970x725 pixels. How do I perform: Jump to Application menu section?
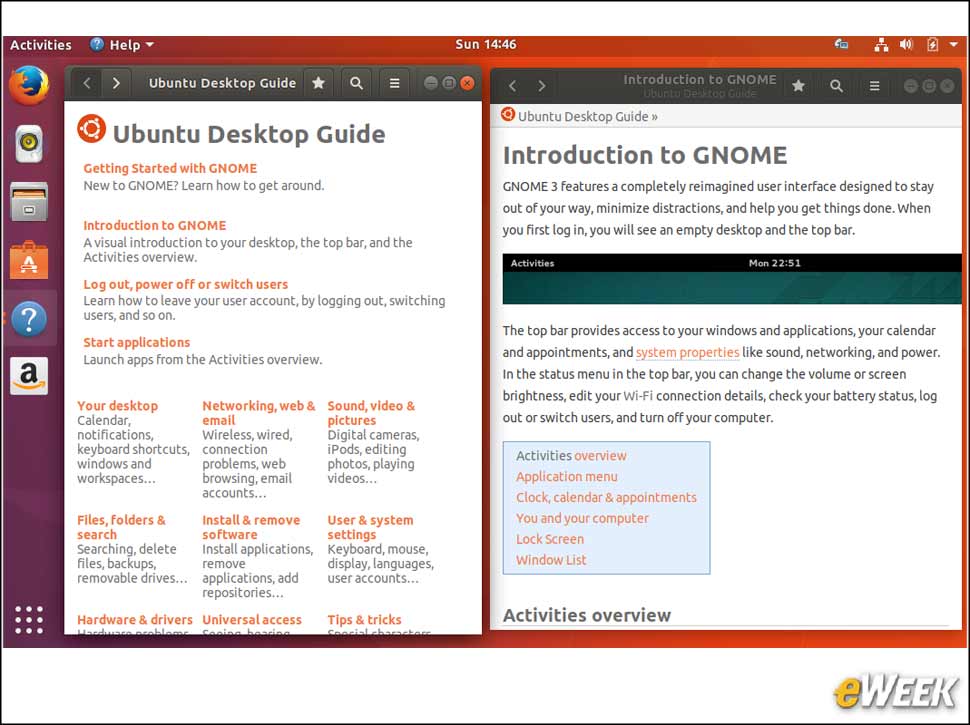point(567,476)
